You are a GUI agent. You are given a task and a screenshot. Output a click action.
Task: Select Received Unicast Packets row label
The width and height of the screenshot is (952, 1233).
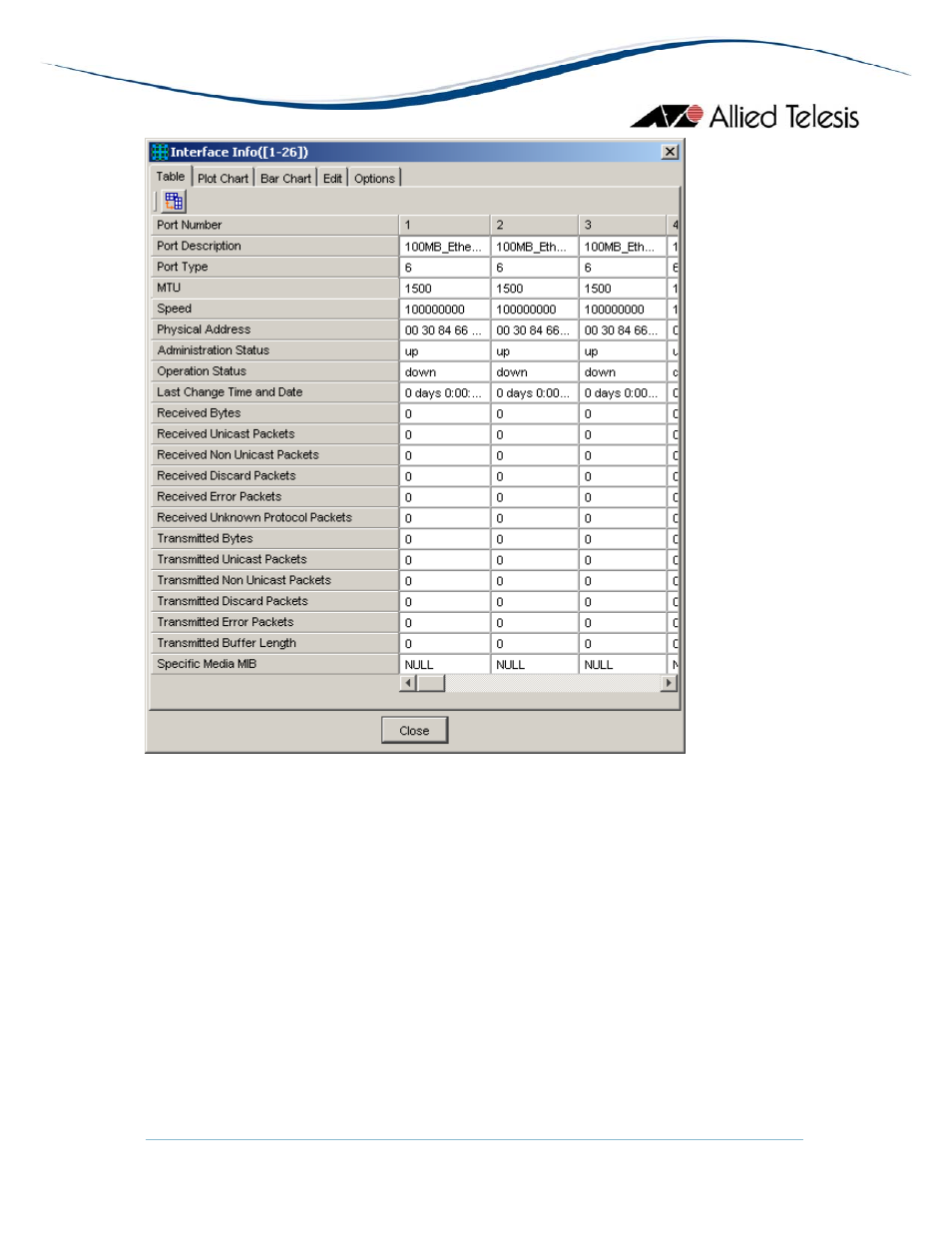(274, 434)
